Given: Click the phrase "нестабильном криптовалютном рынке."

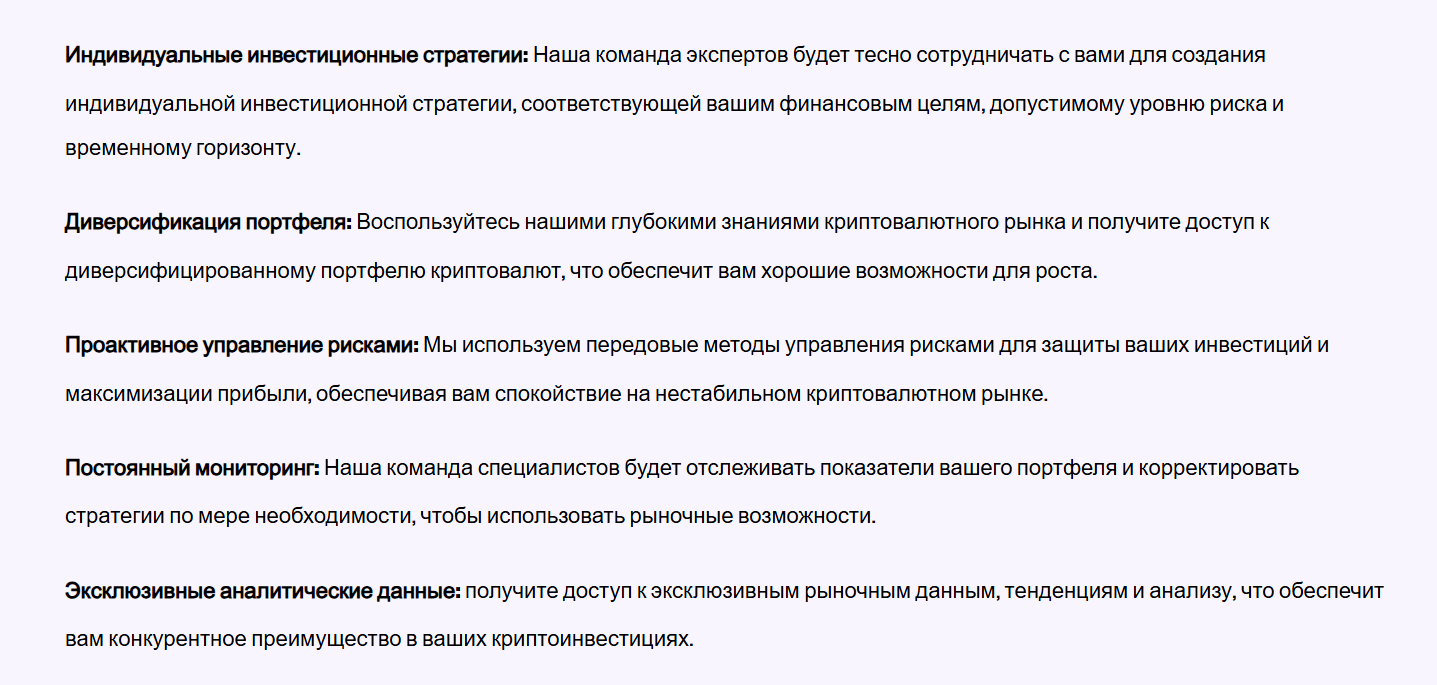Looking at the screenshot, I should coord(851,394).
